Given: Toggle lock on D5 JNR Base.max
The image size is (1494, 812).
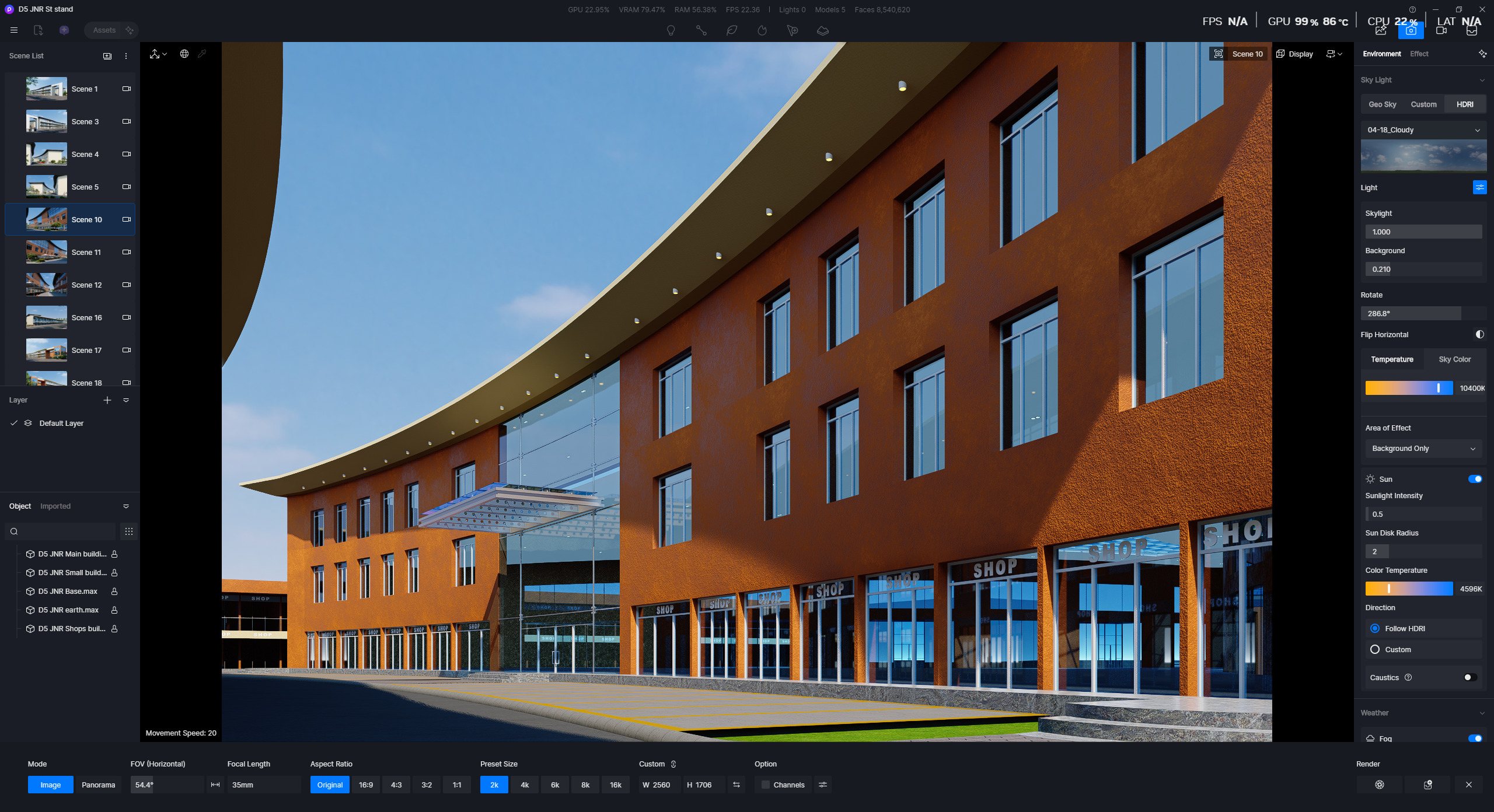Looking at the screenshot, I should coord(114,591).
